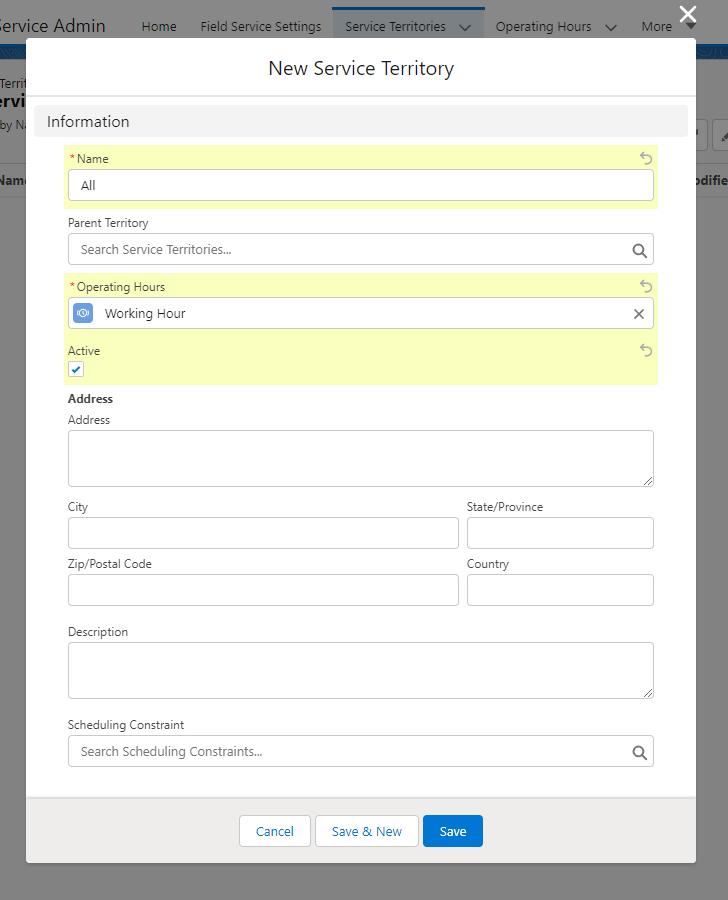Image resolution: width=728 pixels, height=900 pixels.
Task: Click the undo icon for Active checkbox
Action: [x=646, y=350]
